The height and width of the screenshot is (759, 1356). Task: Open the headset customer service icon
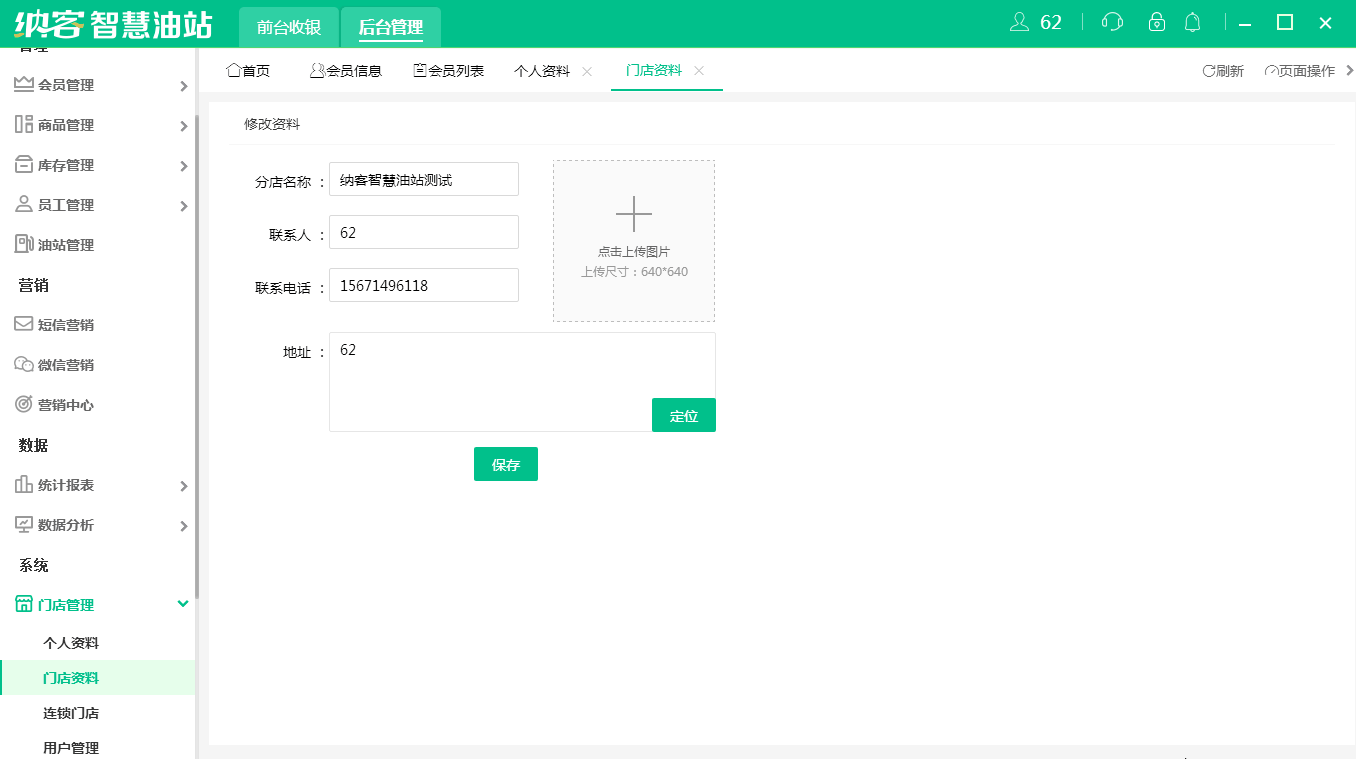1111,21
